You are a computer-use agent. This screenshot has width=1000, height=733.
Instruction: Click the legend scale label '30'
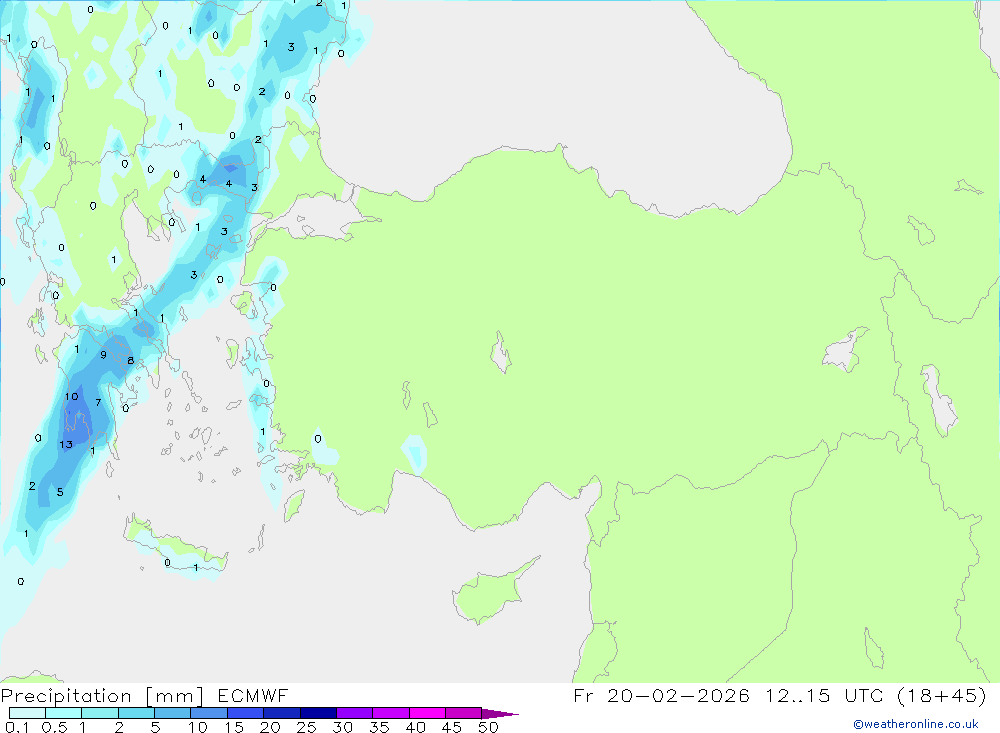[x=342, y=727]
